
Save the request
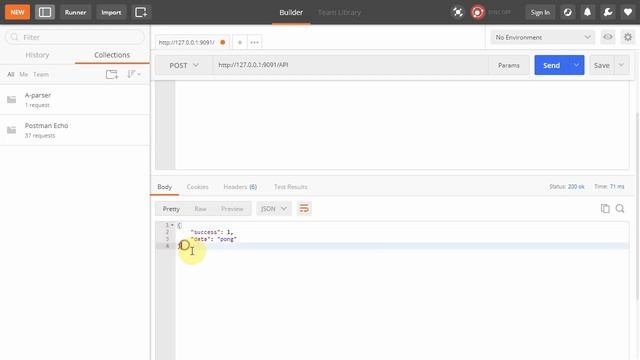[601, 65]
